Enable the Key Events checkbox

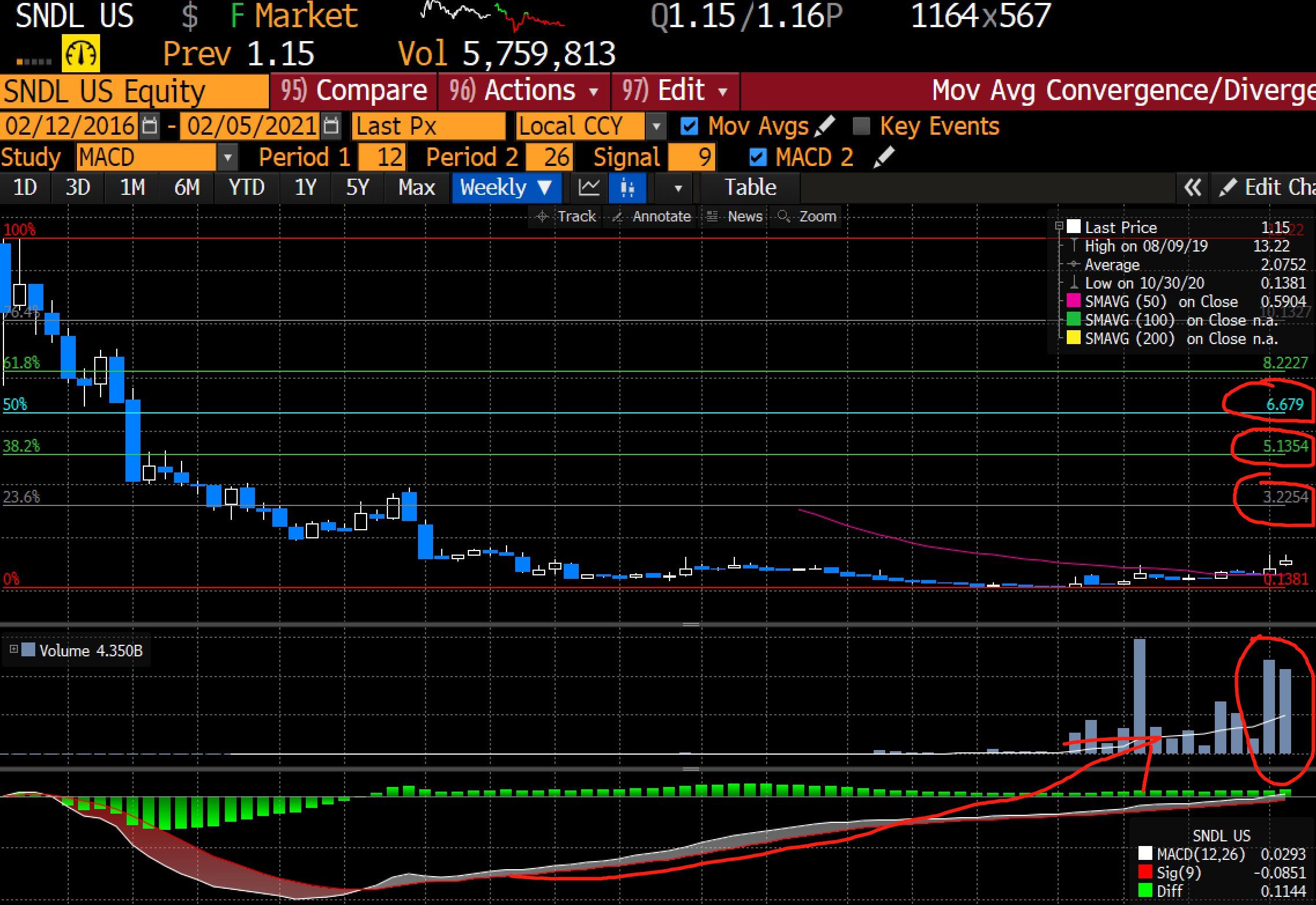(x=862, y=125)
